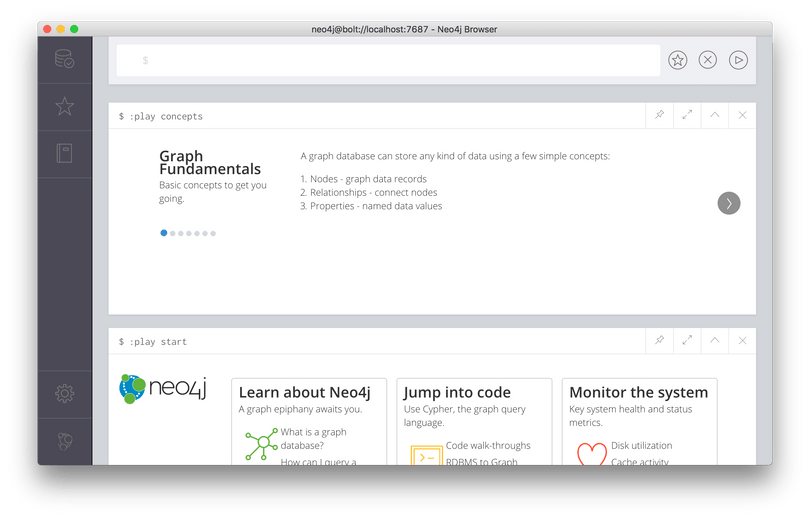
Task: Pin the ':play concepts' frame
Action: pyautogui.click(x=660, y=115)
